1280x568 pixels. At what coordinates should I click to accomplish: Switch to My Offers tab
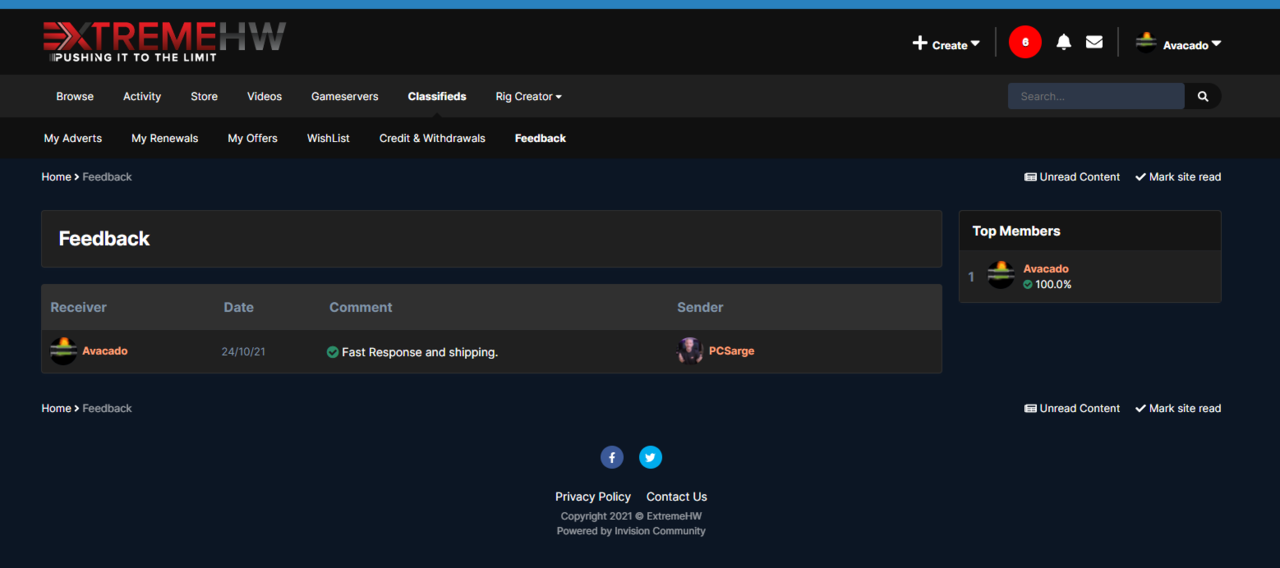tap(253, 138)
